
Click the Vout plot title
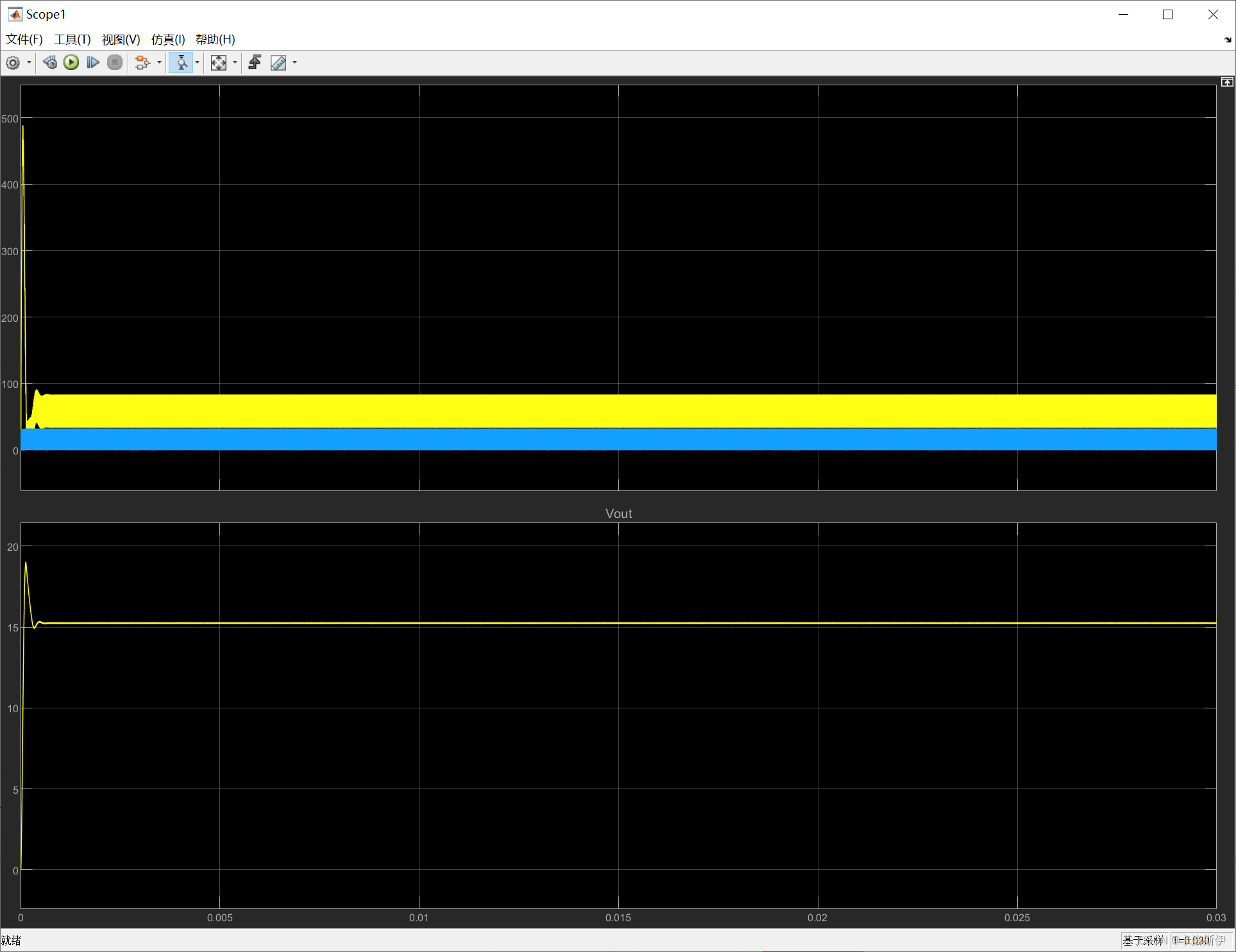point(618,514)
